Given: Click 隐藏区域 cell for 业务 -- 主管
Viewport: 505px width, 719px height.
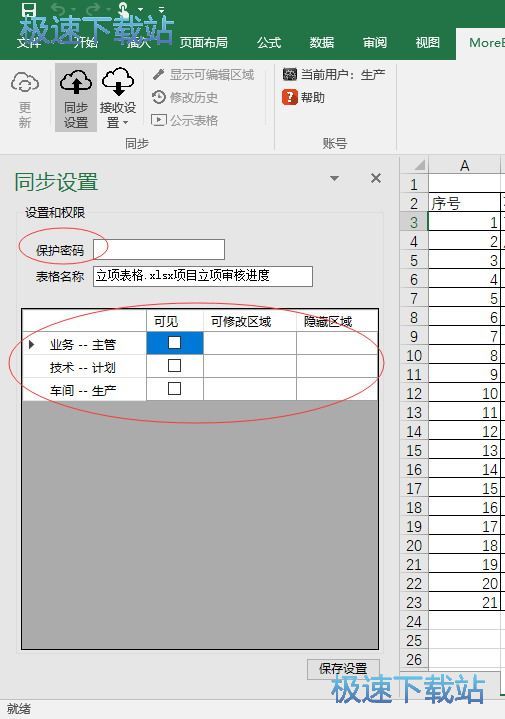Looking at the screenshot, I should click(x=337, y=343).
